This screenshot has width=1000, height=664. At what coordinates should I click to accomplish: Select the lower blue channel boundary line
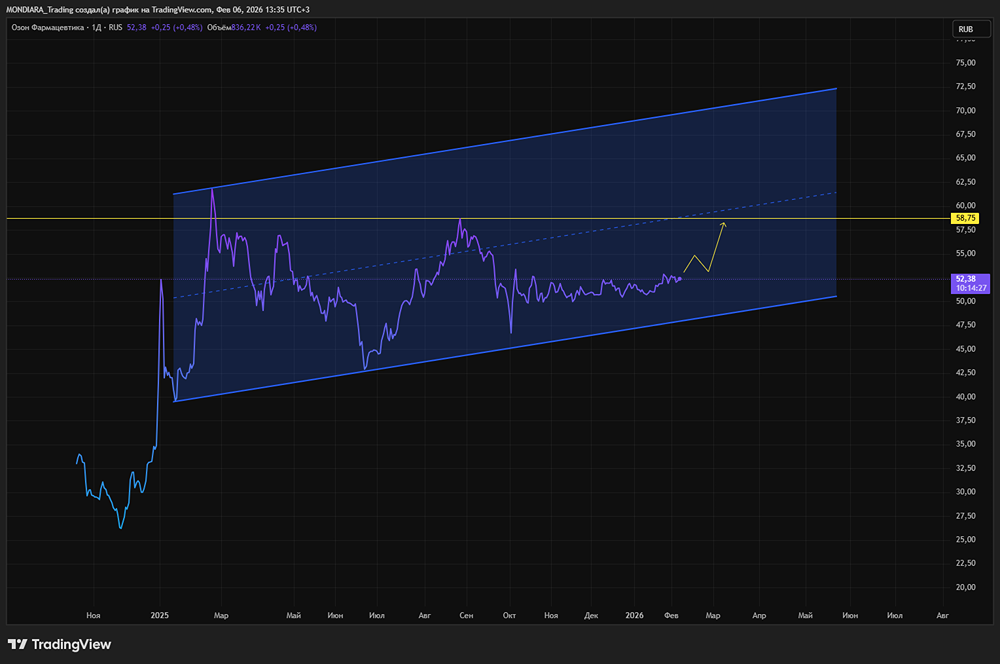coord(504,349)
